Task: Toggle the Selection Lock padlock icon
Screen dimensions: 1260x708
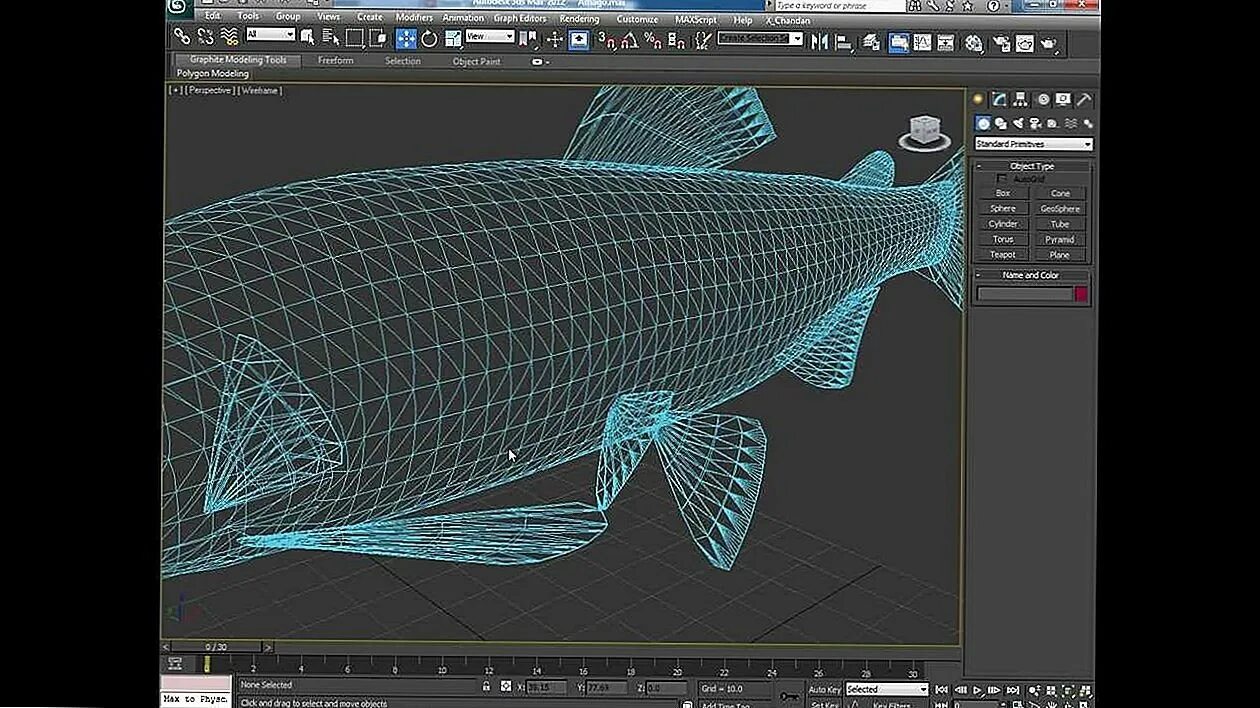Action: 486,687
